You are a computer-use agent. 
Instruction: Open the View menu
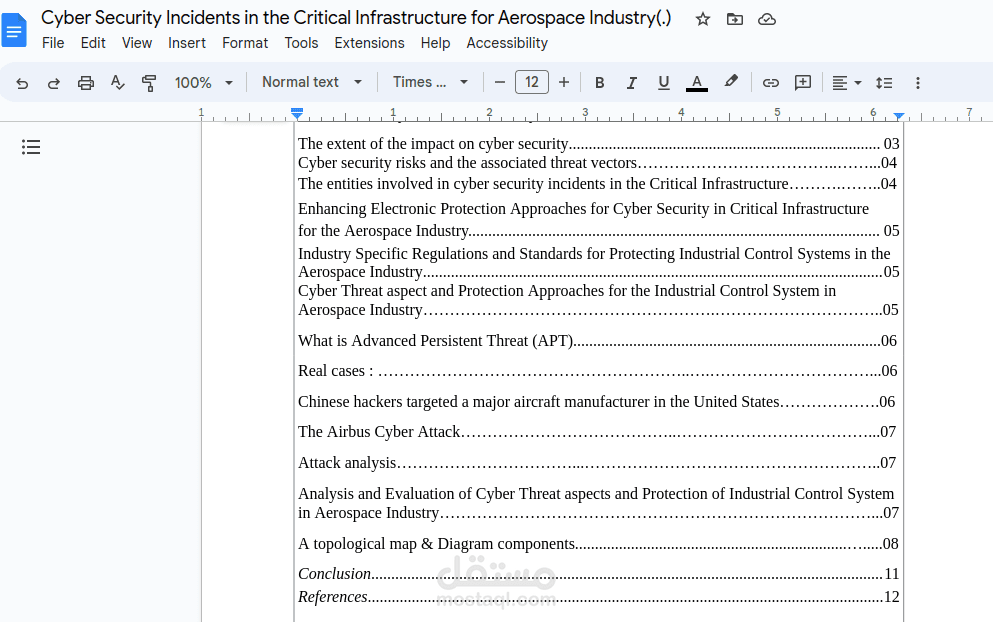tap(137, 43)
